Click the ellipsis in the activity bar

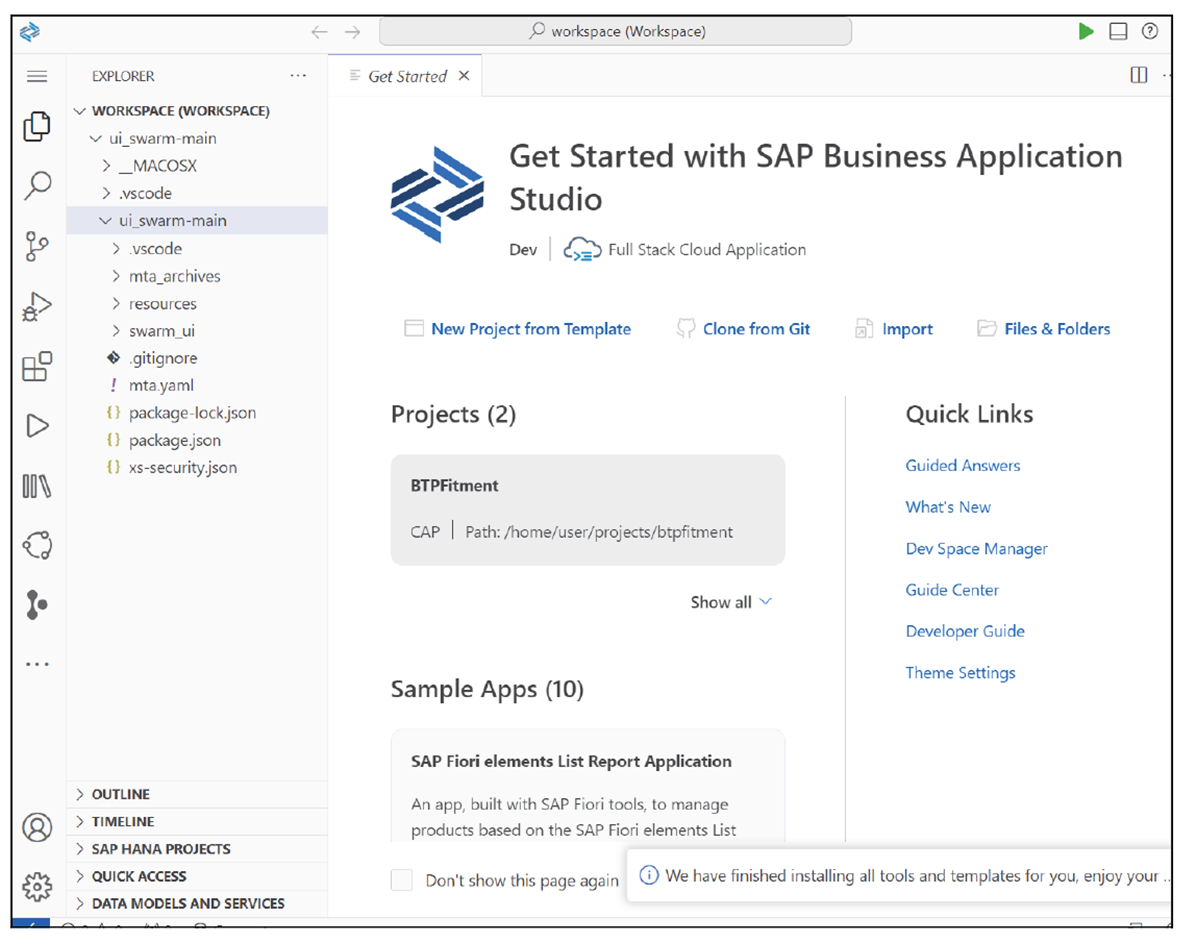[37, 663]
